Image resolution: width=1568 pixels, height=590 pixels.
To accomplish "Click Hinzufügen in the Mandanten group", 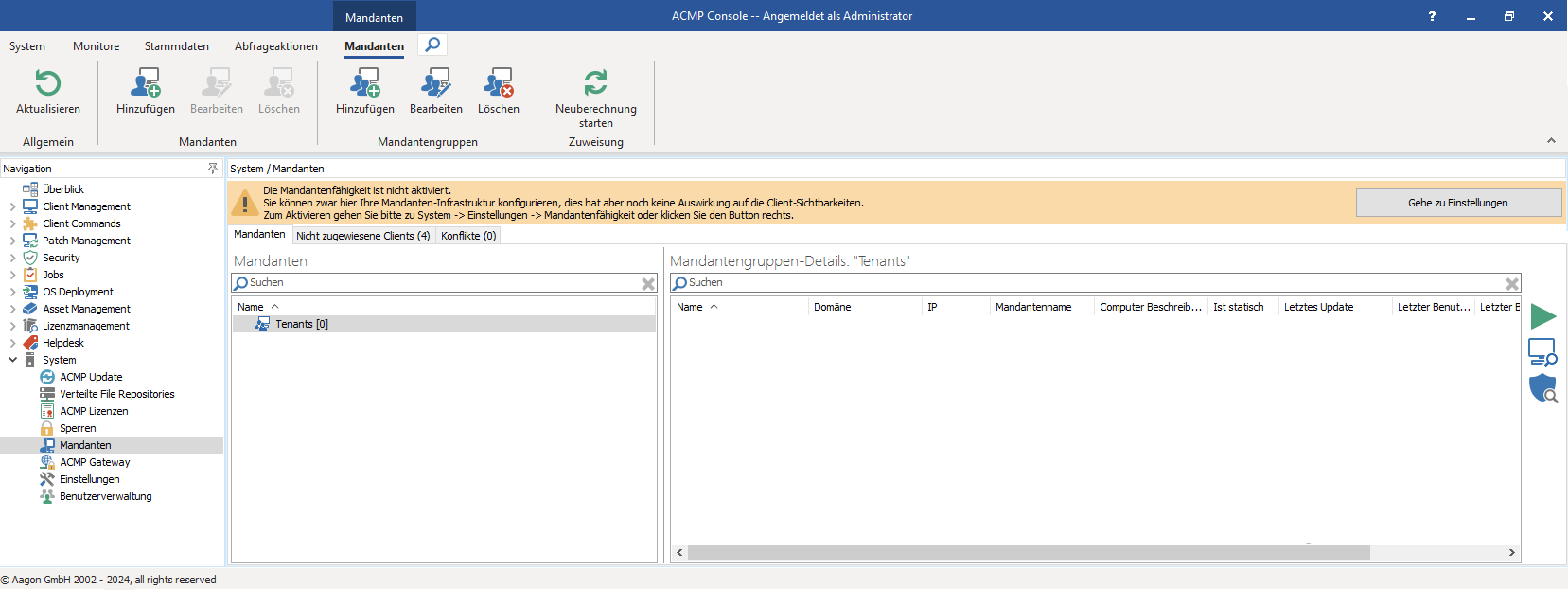I will (x=145, y=92).
